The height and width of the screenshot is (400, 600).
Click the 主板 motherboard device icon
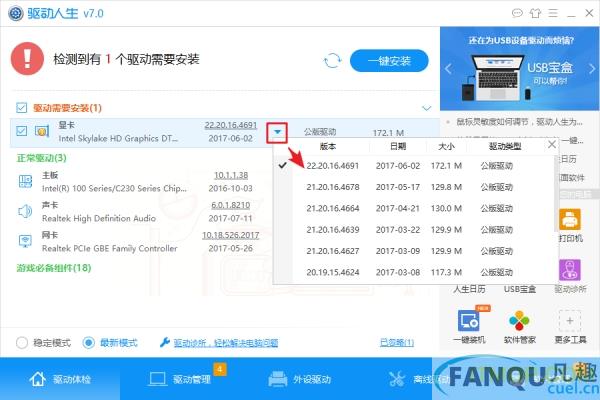point(26,181)
